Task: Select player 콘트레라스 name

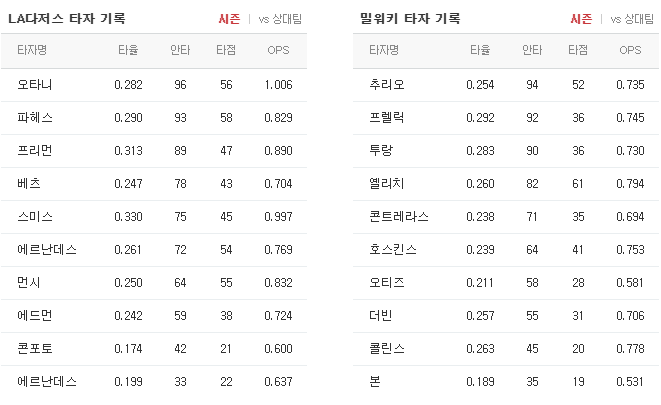Action: (x=399, y=217)
